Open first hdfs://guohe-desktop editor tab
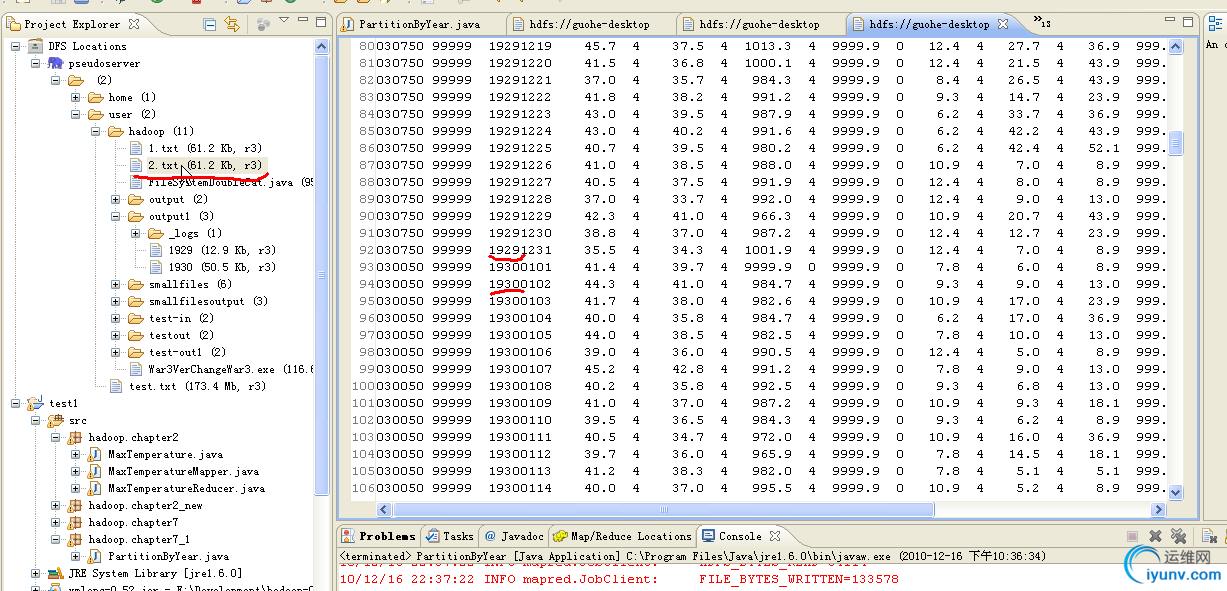The width and height of the screenshot is (1227, 591). point(590,24)
